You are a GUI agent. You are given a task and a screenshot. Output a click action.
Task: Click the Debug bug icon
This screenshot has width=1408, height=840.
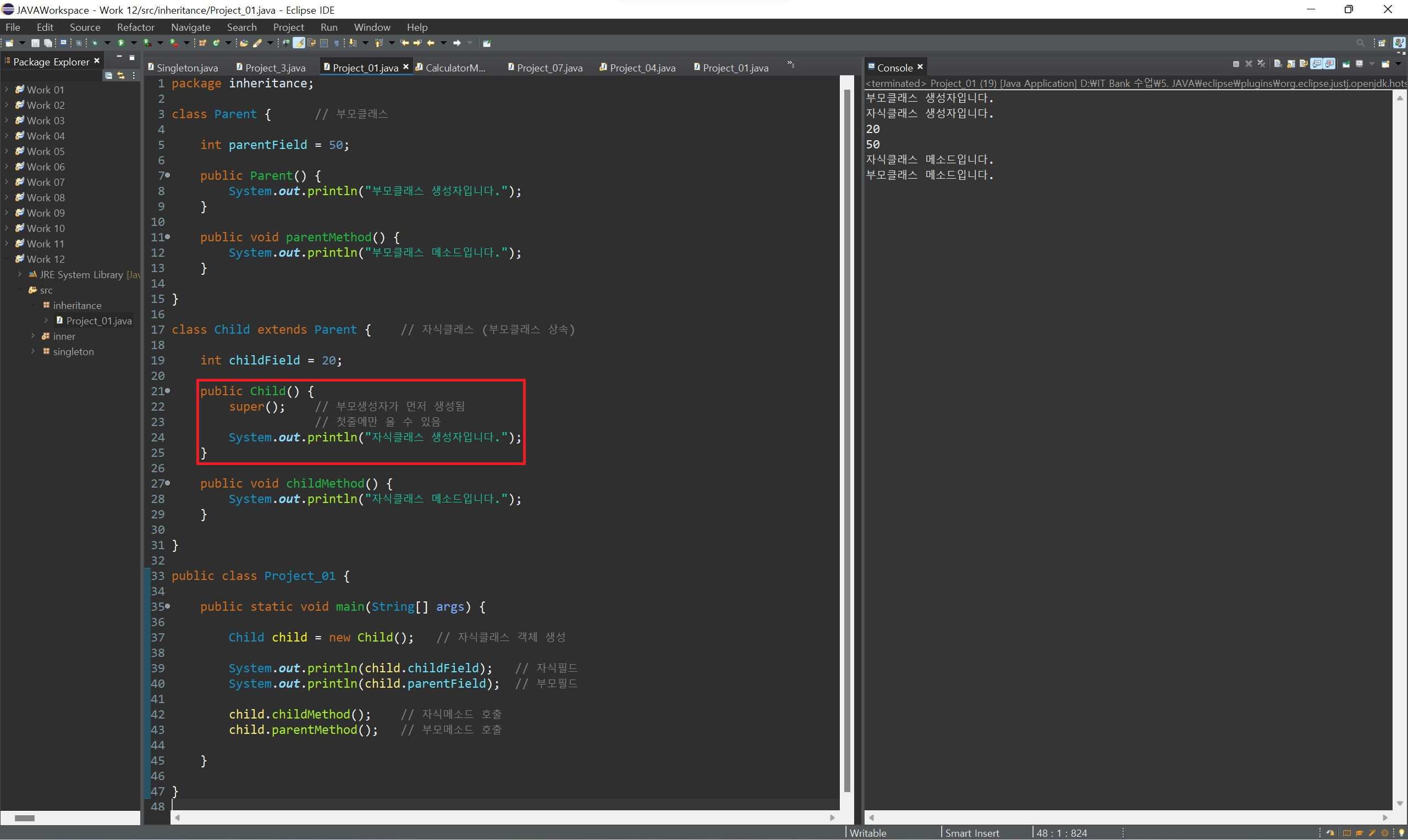click(94, 43)
